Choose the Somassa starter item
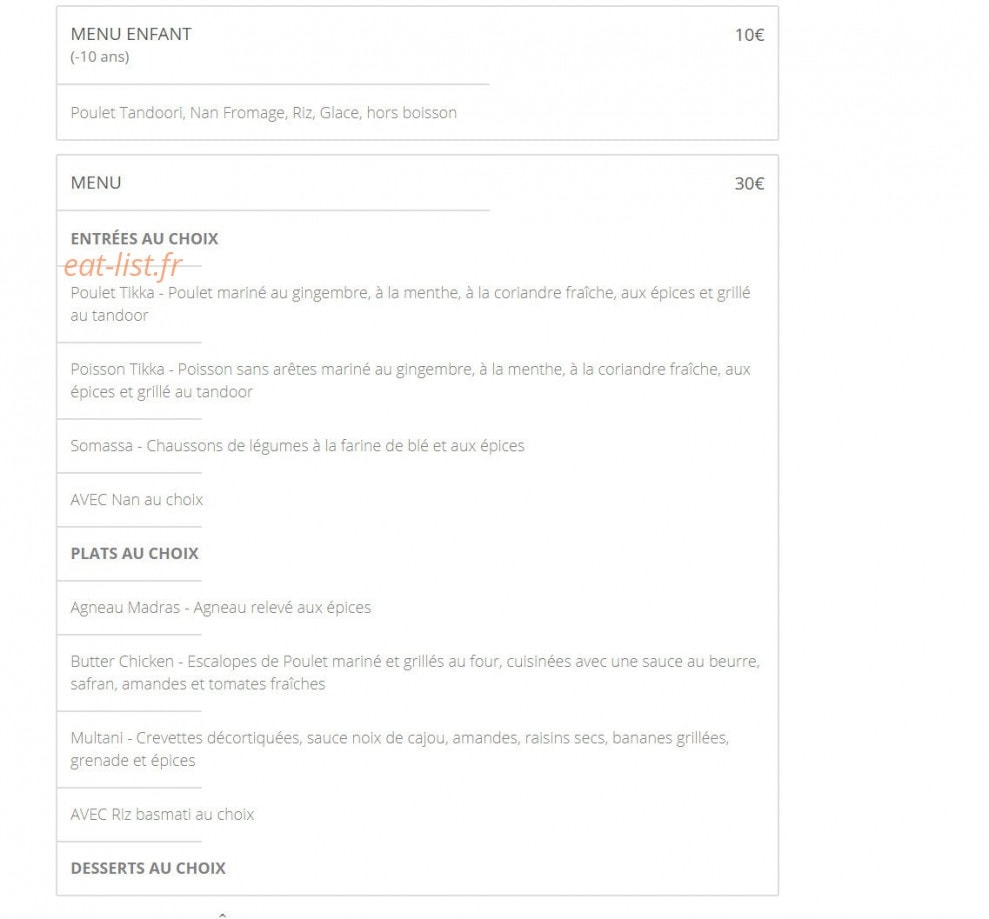Viewport: 989px width, 919px height. (x=297, y=445)
